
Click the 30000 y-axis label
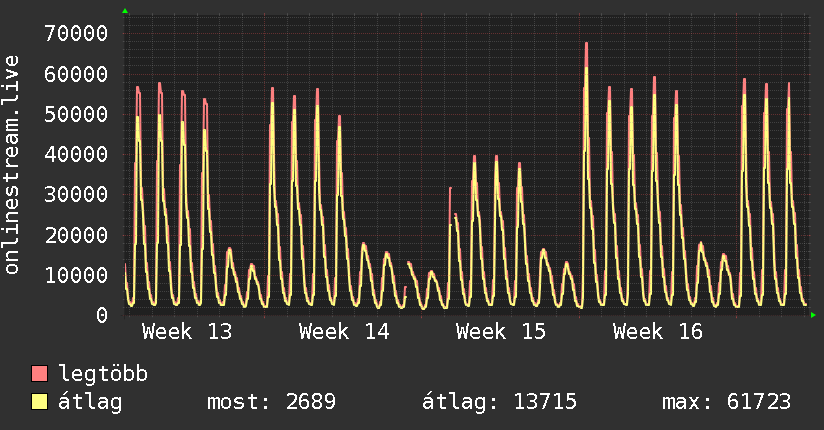click(x=76, y=194)
